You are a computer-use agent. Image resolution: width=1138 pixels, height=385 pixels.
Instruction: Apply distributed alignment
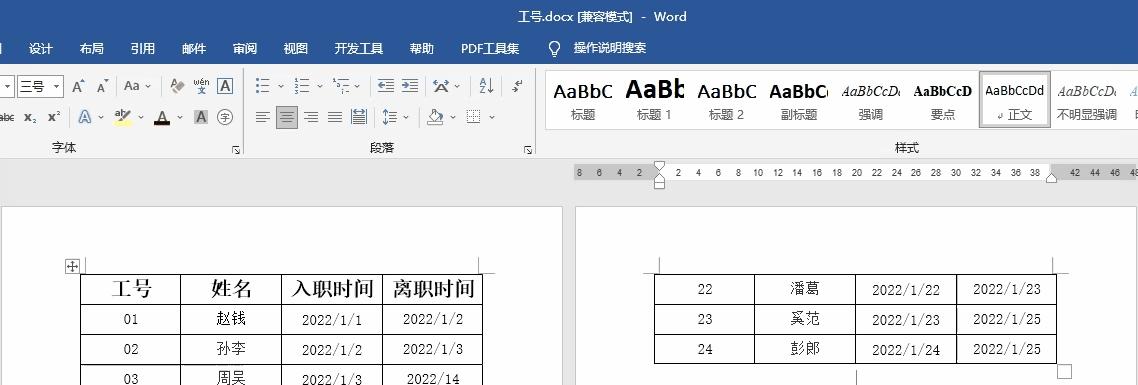point(359,117)
